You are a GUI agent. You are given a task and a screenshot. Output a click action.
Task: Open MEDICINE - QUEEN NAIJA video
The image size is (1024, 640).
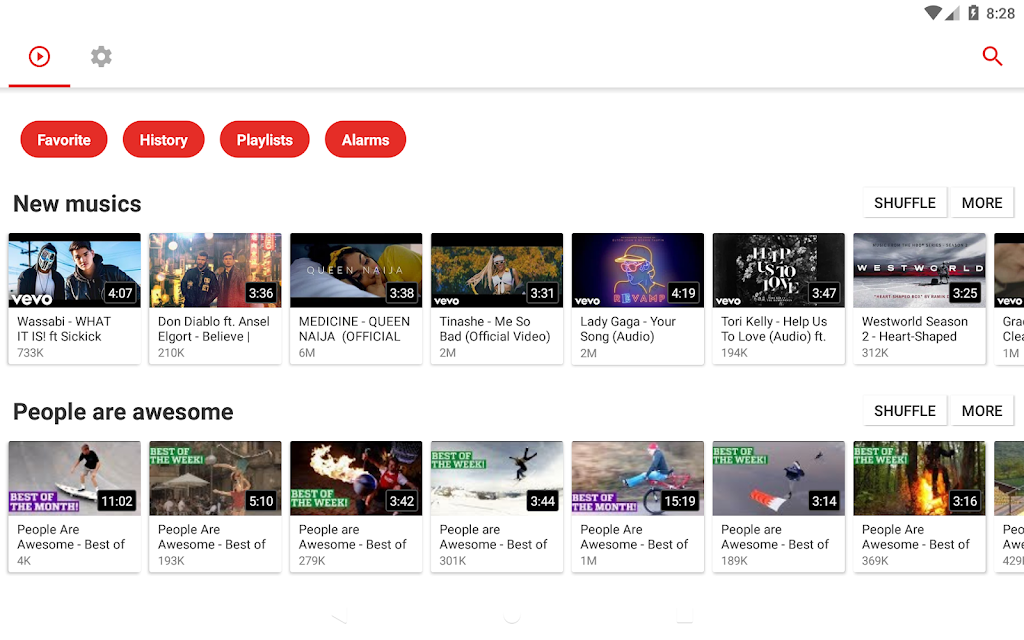[356, 271]
